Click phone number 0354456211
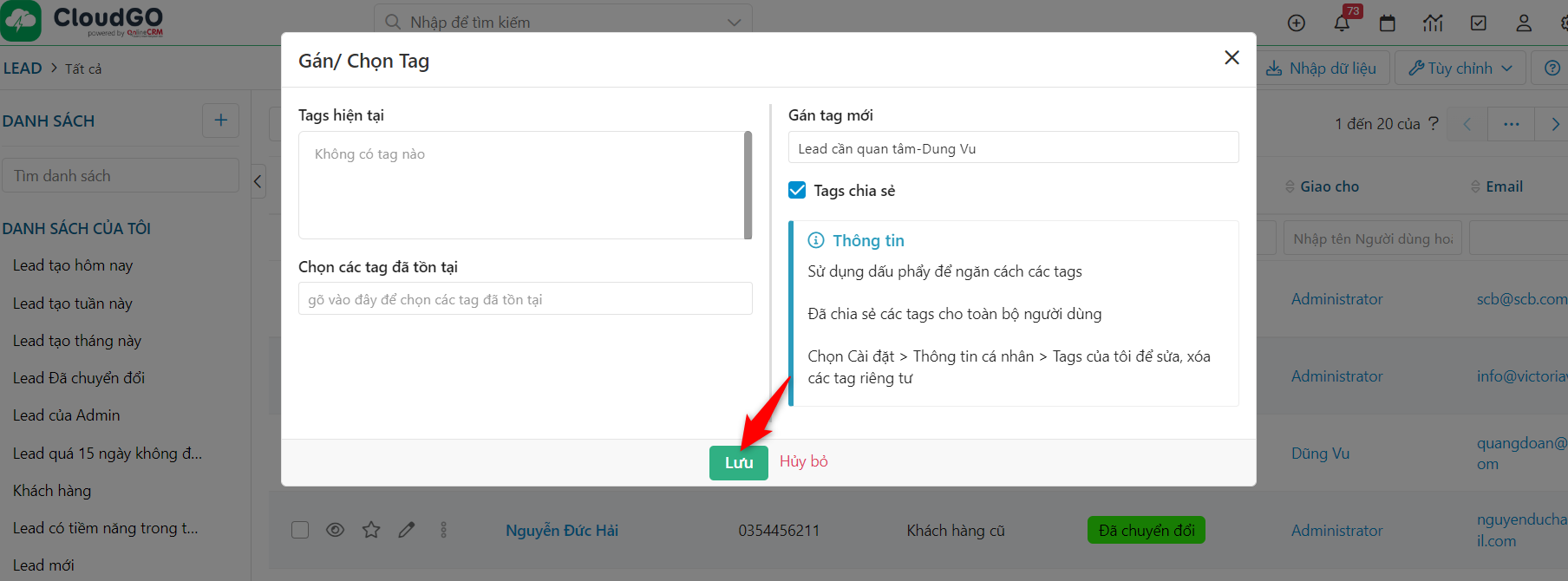The image size is (1568, 581). (x=779, y=531)
